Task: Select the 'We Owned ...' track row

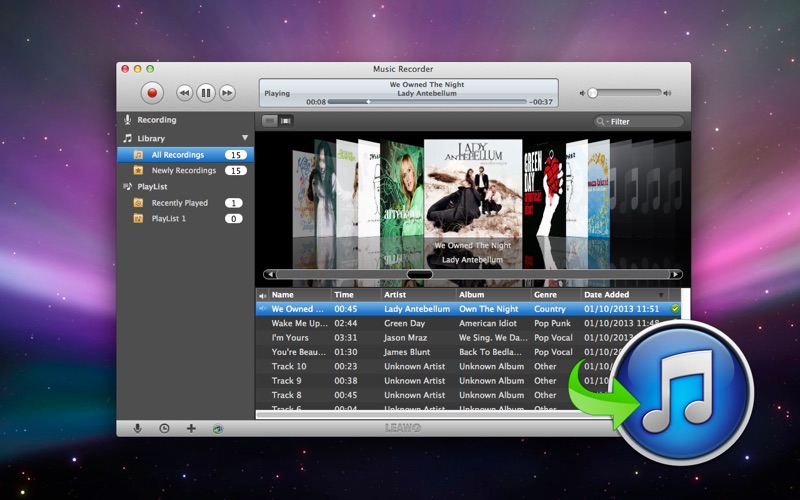Action: pos(468,309)
